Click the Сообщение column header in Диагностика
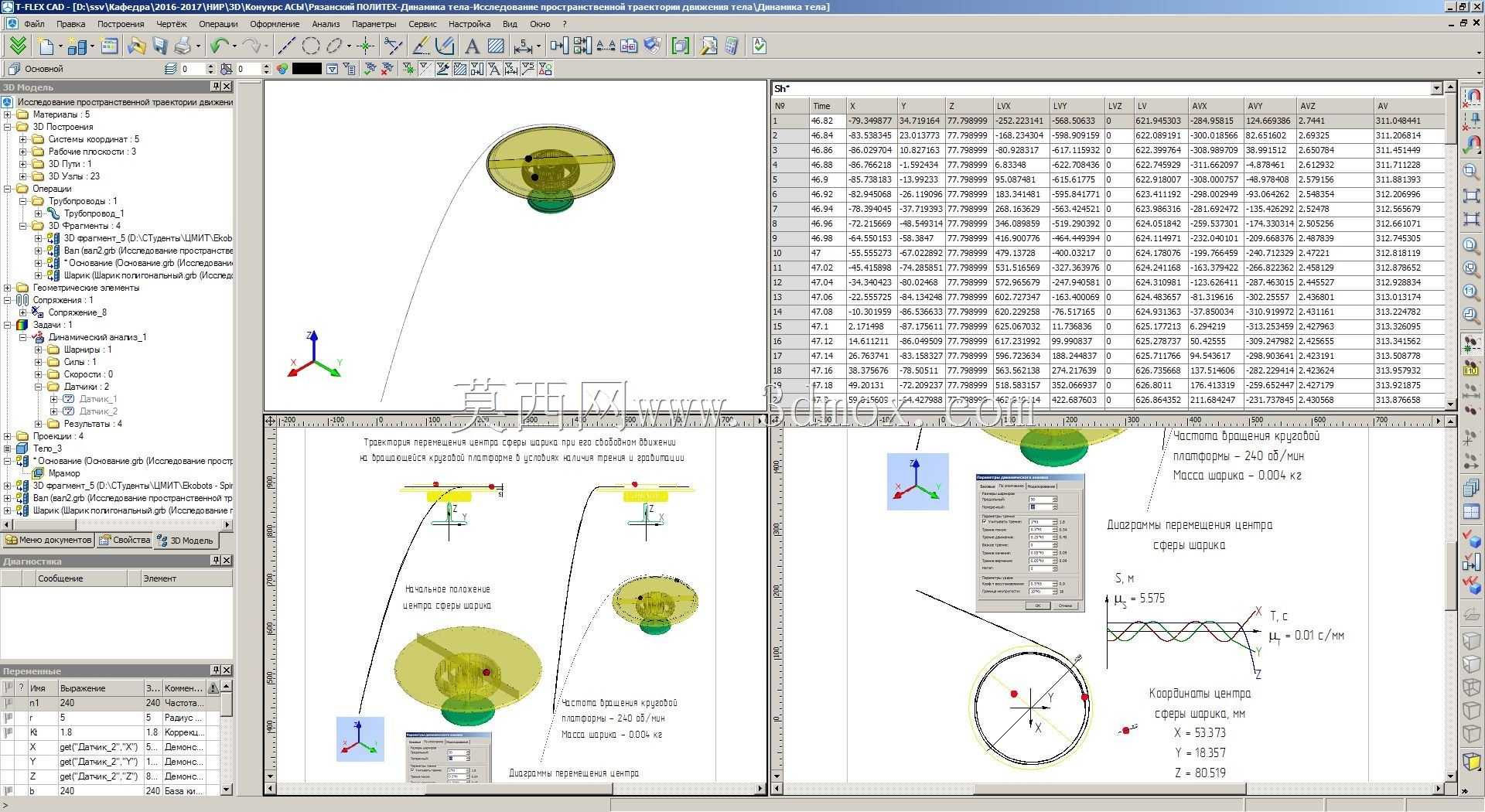This screenshot has height=812, width=1485. click(x=82, y=578)
